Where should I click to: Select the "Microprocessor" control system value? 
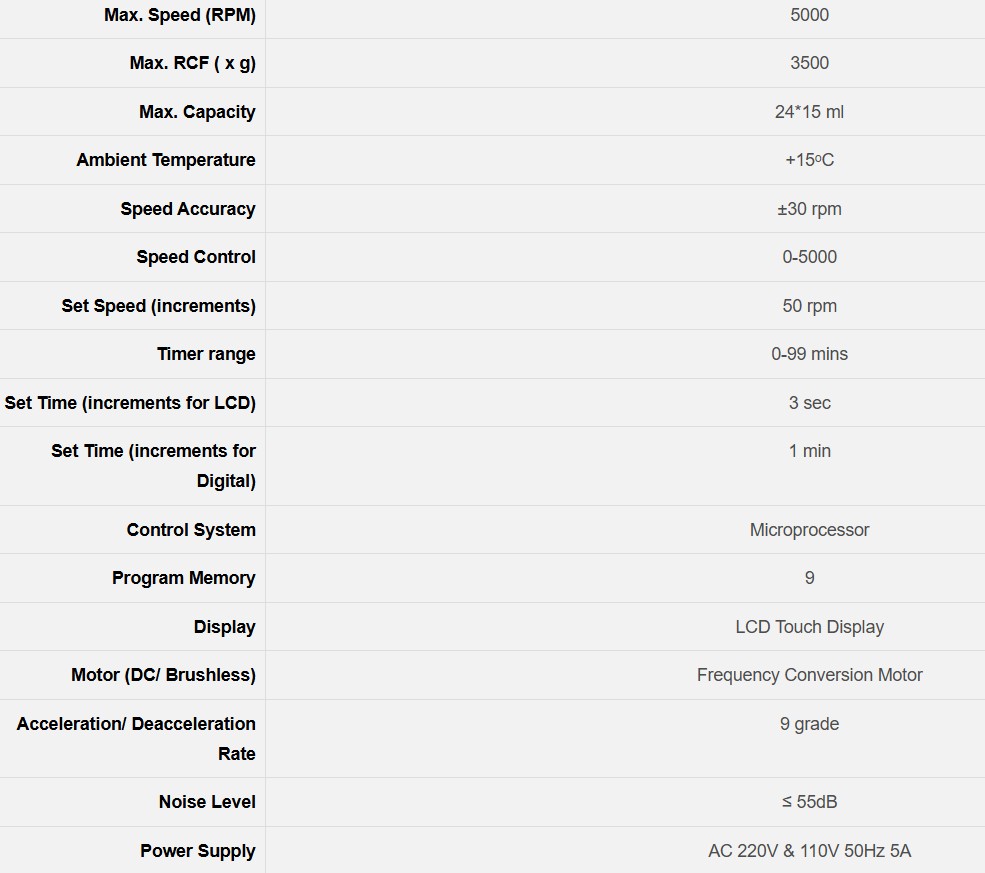point(809,530)
